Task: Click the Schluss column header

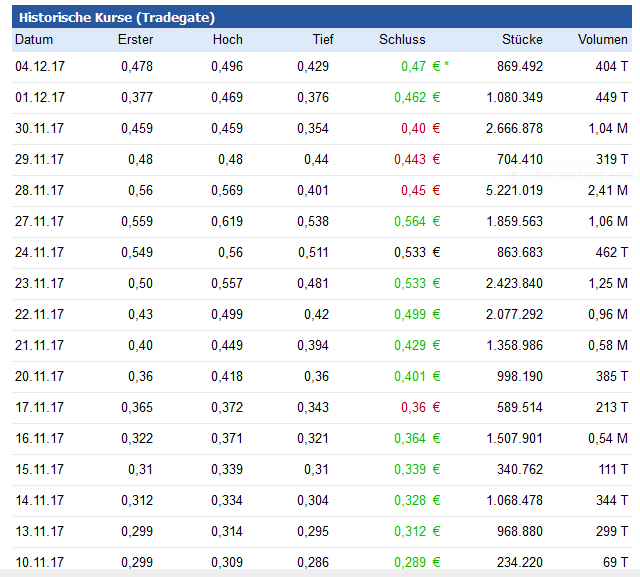Action: coord(402,40)
